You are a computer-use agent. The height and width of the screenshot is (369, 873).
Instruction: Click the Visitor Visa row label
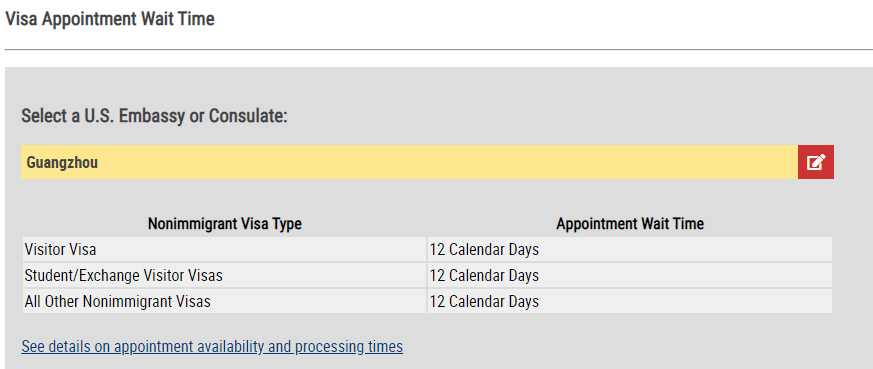[60, 249]
